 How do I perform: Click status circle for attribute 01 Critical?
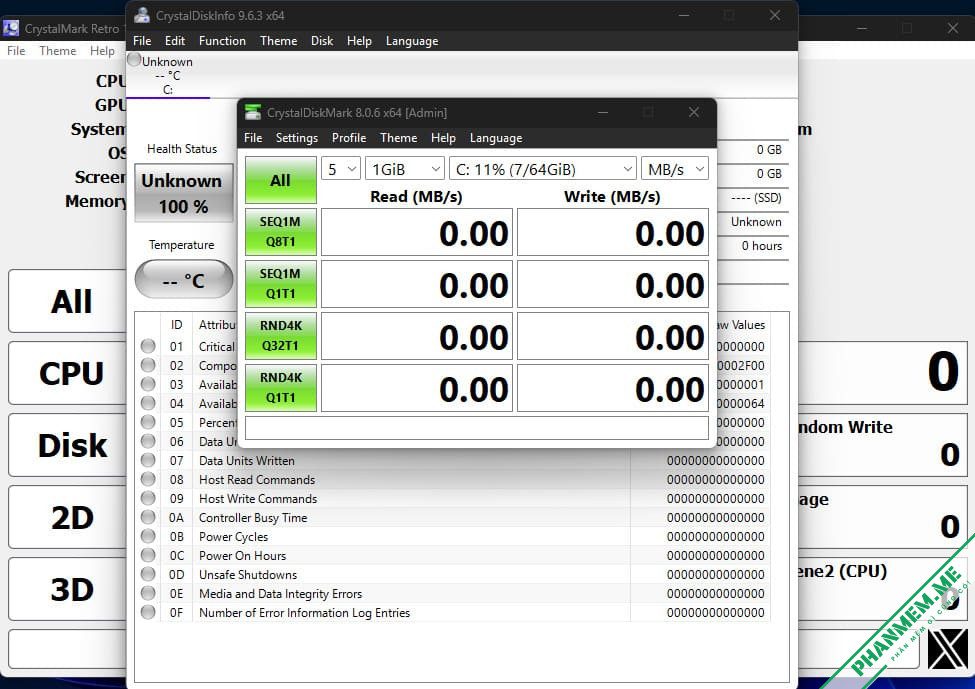[x=148, y=346]
